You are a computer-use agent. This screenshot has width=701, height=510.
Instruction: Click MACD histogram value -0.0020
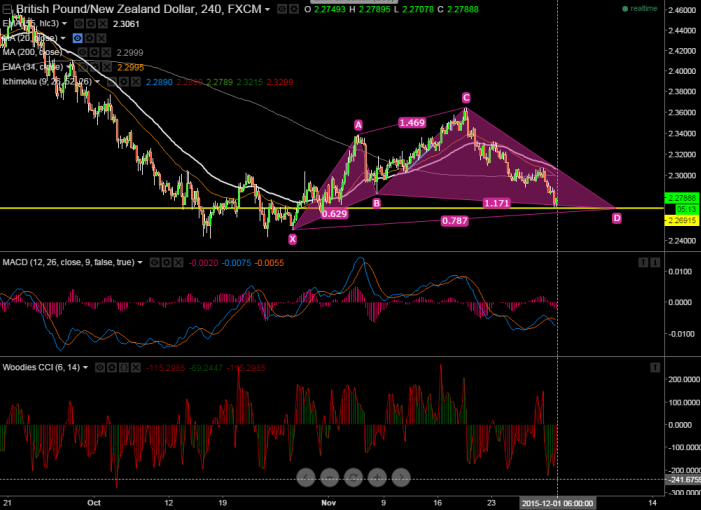(203, 263)
